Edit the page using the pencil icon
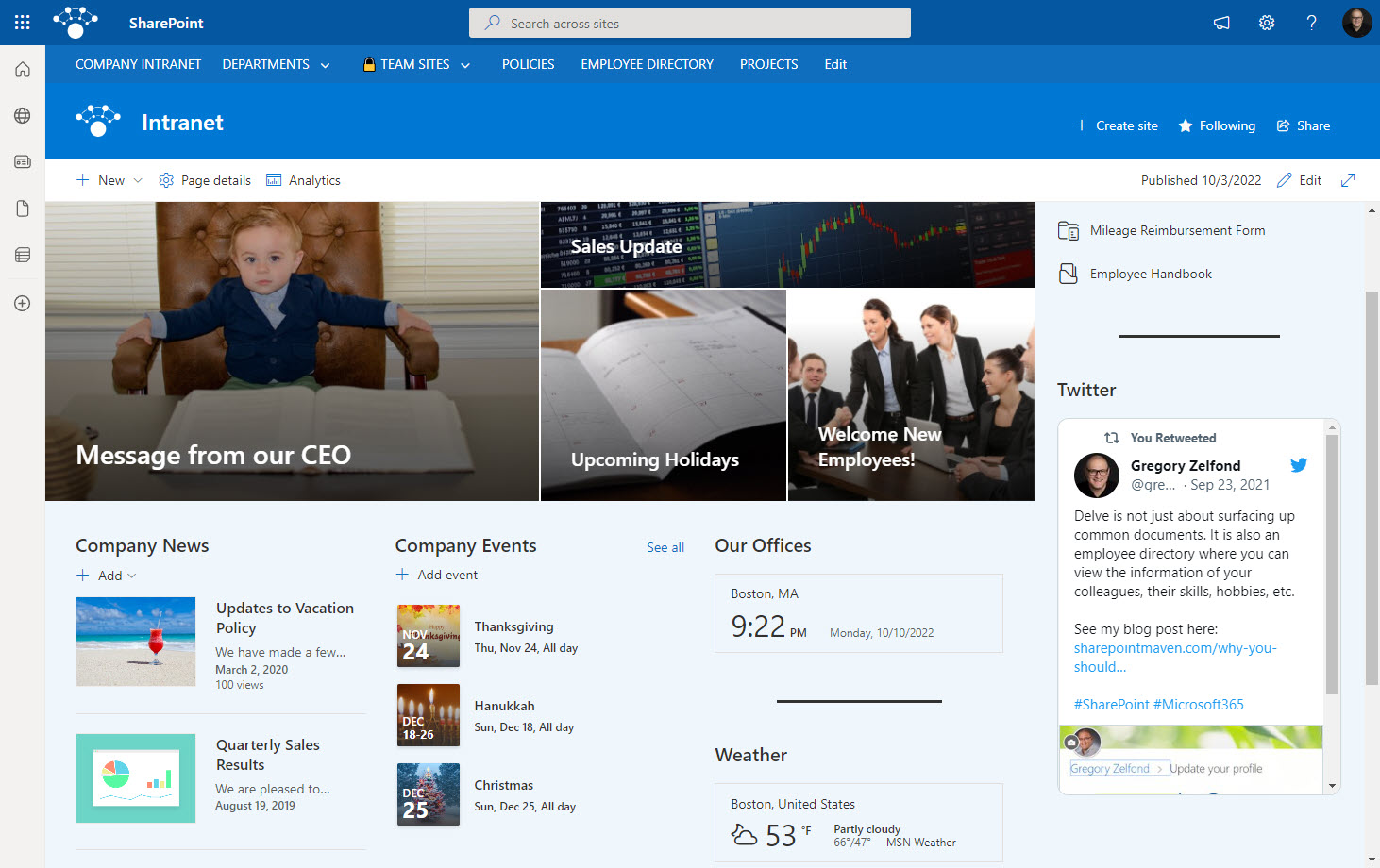Image resolution: width=1380 pixels, height=868 pixels. pos(1298,179)
